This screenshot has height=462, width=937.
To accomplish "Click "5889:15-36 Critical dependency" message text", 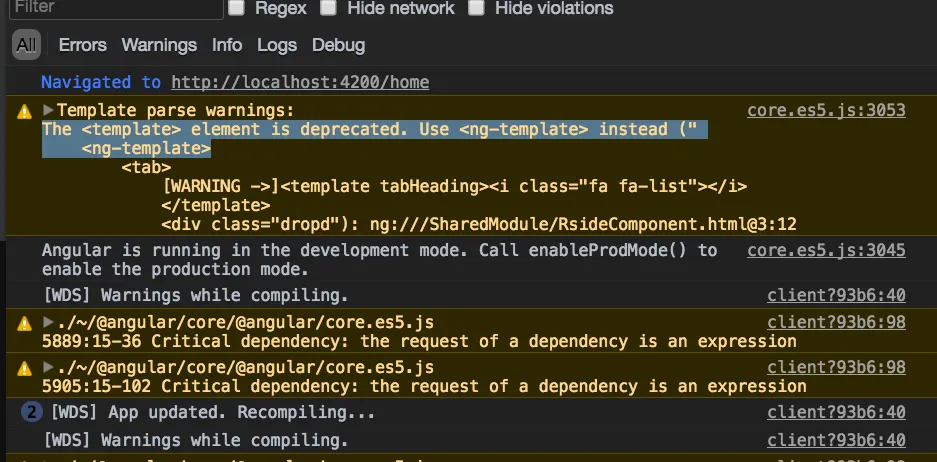I will (419, 341).
